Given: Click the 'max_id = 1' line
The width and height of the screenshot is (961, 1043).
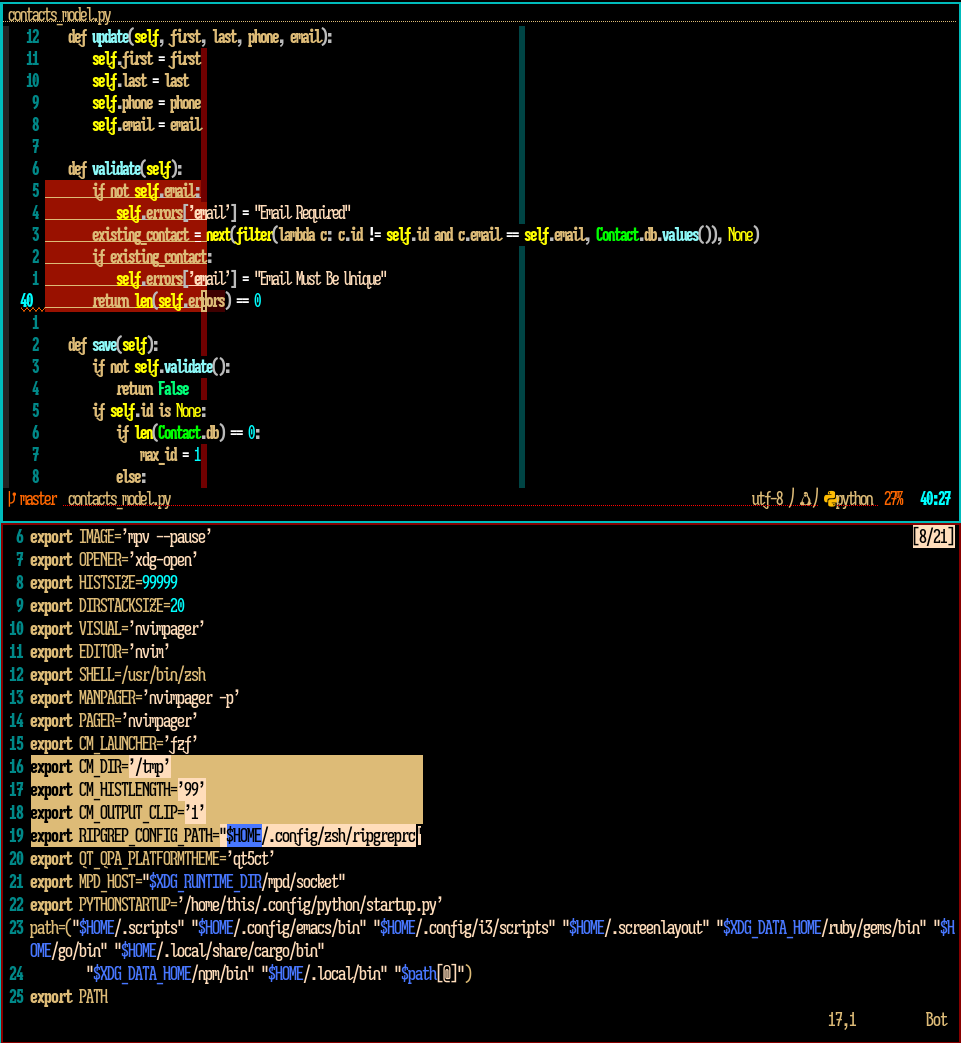Looking at the screenshot, I should pyautogui.click(x=170, y=455).
